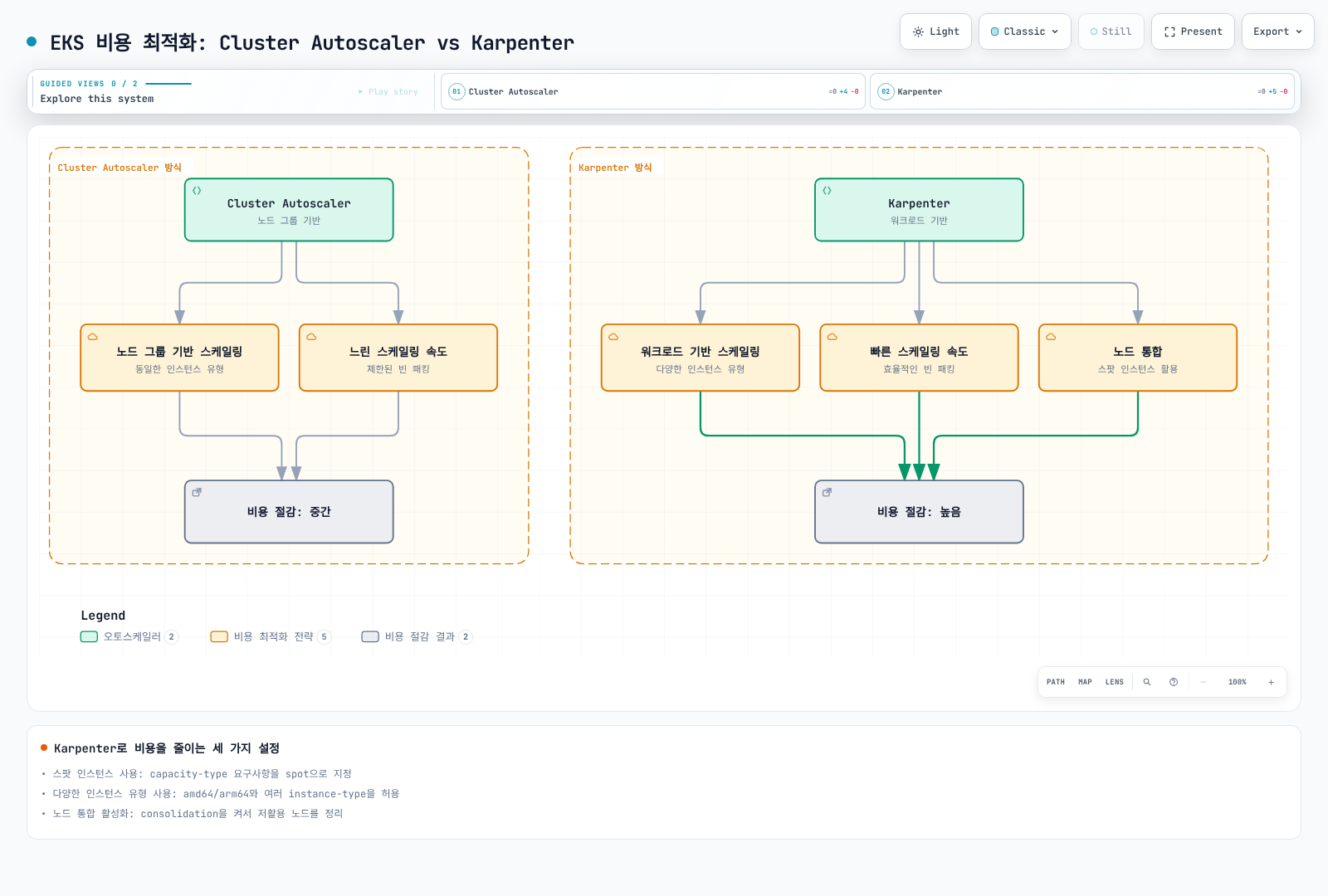The height and width of the screenshot is (896, 1328).
Task: Open the diagram search magnifier
Action: pos(1147,682)
